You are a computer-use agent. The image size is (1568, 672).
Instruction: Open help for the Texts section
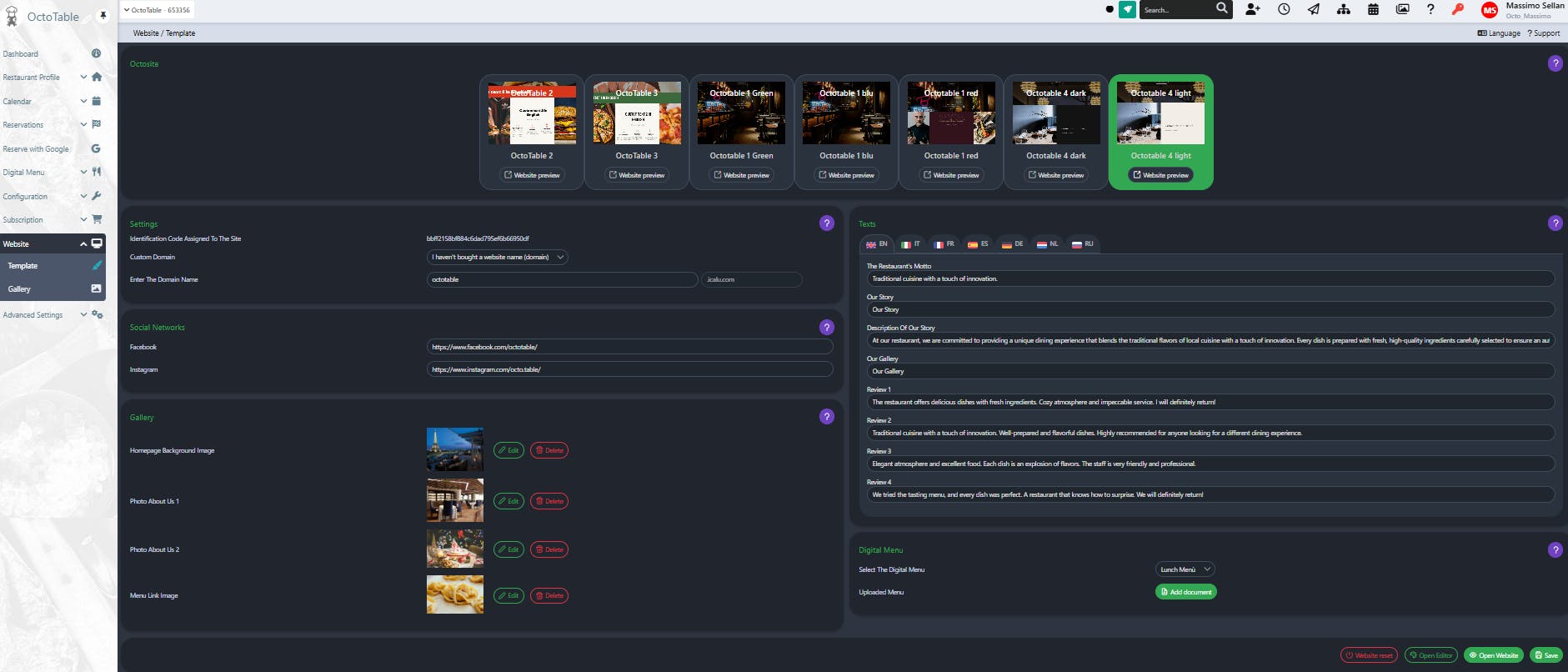1555,223
